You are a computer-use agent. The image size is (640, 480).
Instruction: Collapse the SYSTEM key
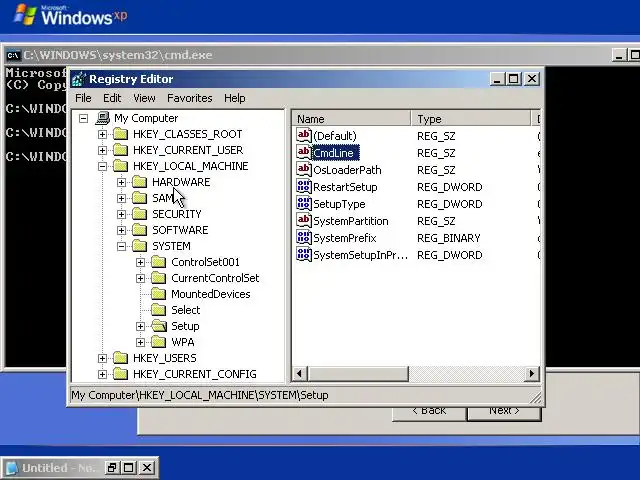121,246
